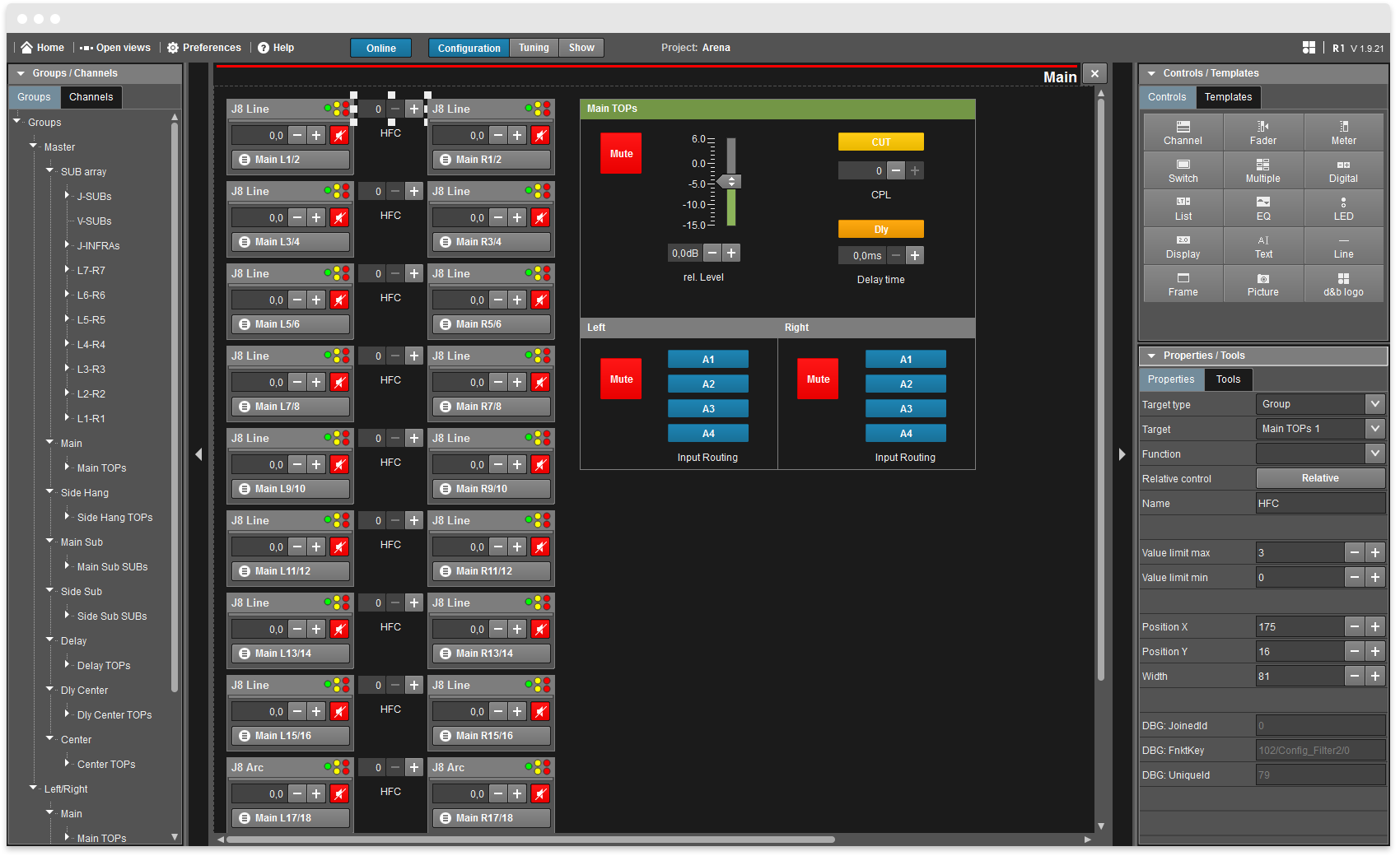Toggle mute on Main R1/2 channel

[x=540, y=136]
